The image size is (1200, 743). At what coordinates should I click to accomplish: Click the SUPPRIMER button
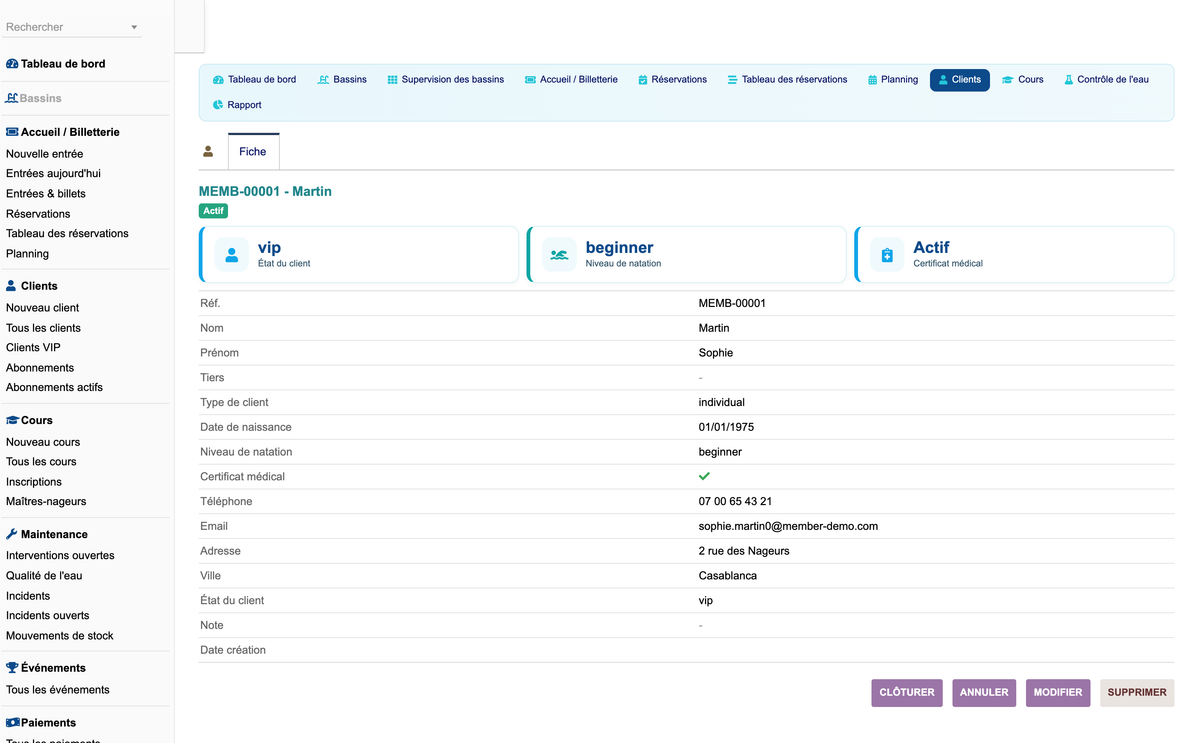[1137, 693]
